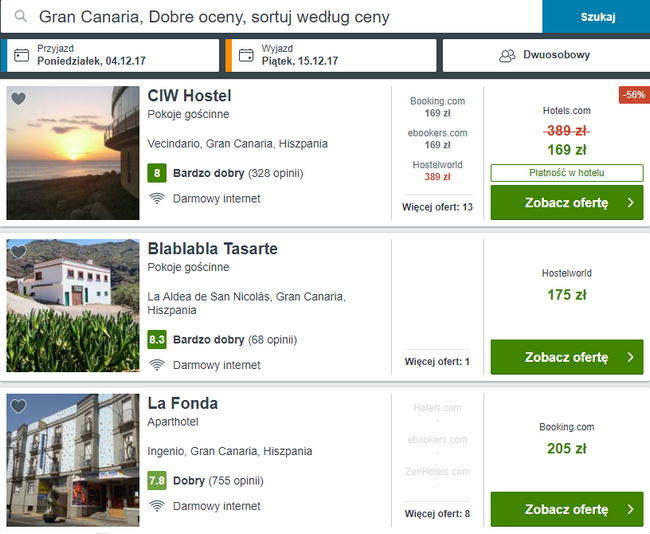Viewport: 650px width, 534px height.
Task: Expand more offers for CIW Hostel
Action: tap(439, 207)
